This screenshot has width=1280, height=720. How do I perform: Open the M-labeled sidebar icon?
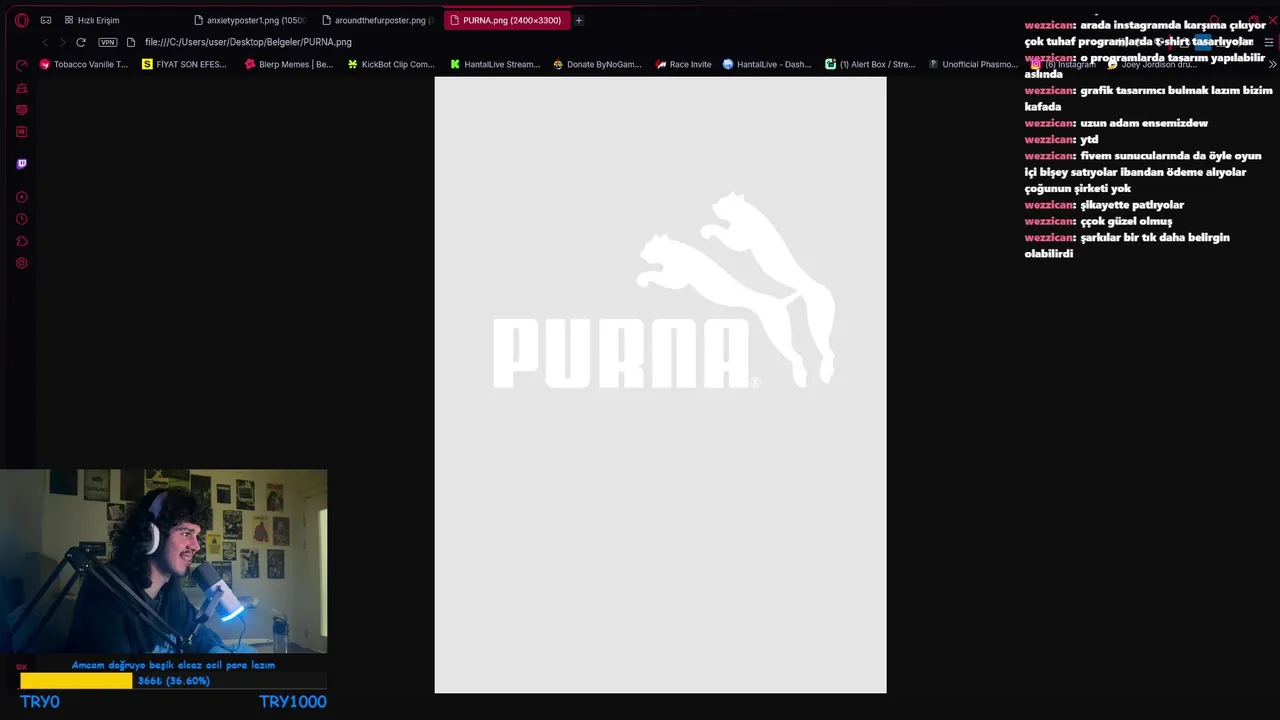point(22,132)
